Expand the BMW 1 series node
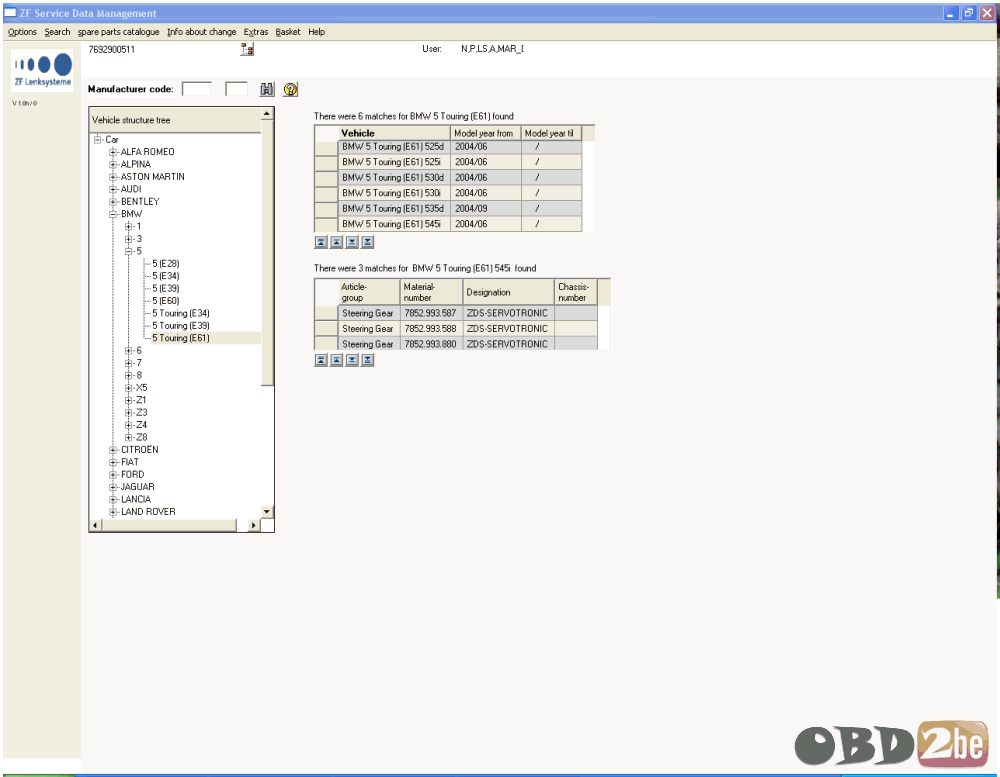1000x777 pixels. pos(129,226)
